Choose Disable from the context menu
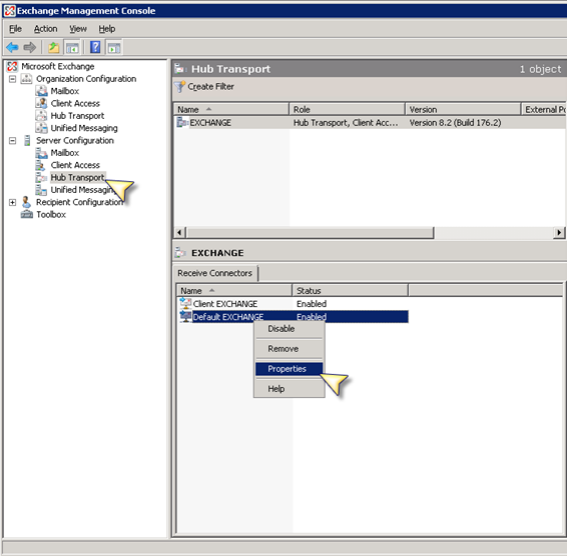 [289, 329]
